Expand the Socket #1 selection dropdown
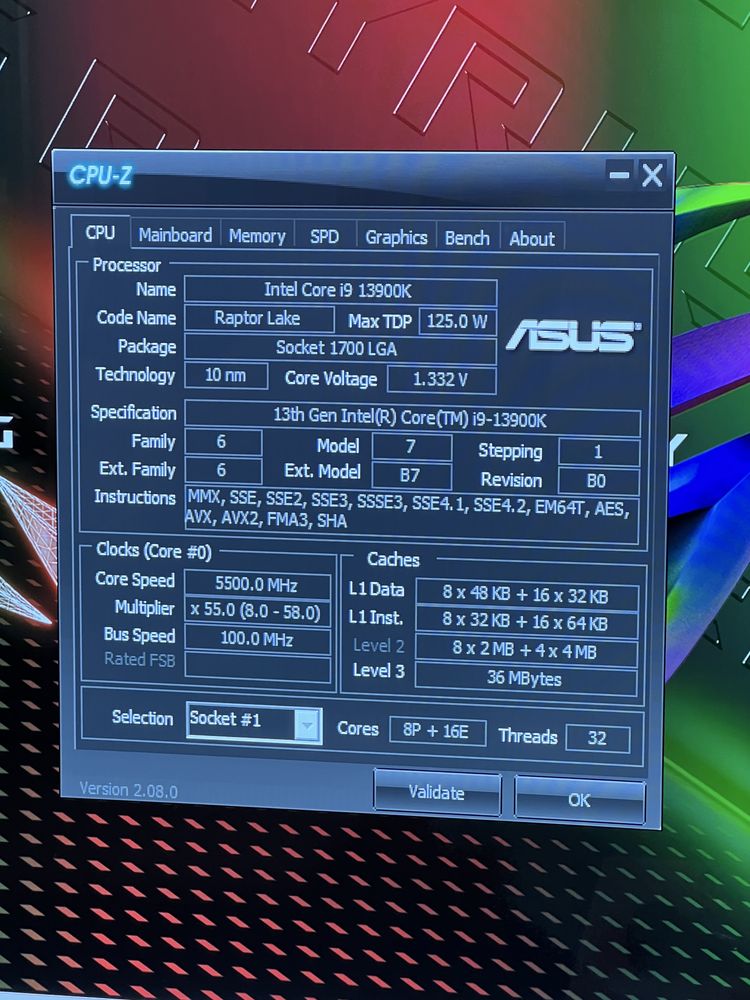 (x=307, y=726)
